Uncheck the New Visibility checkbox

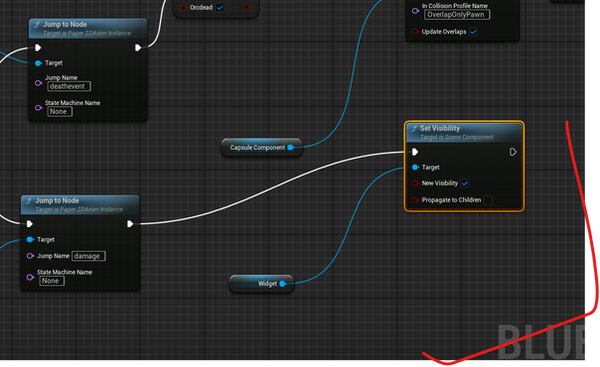point(465,183)
